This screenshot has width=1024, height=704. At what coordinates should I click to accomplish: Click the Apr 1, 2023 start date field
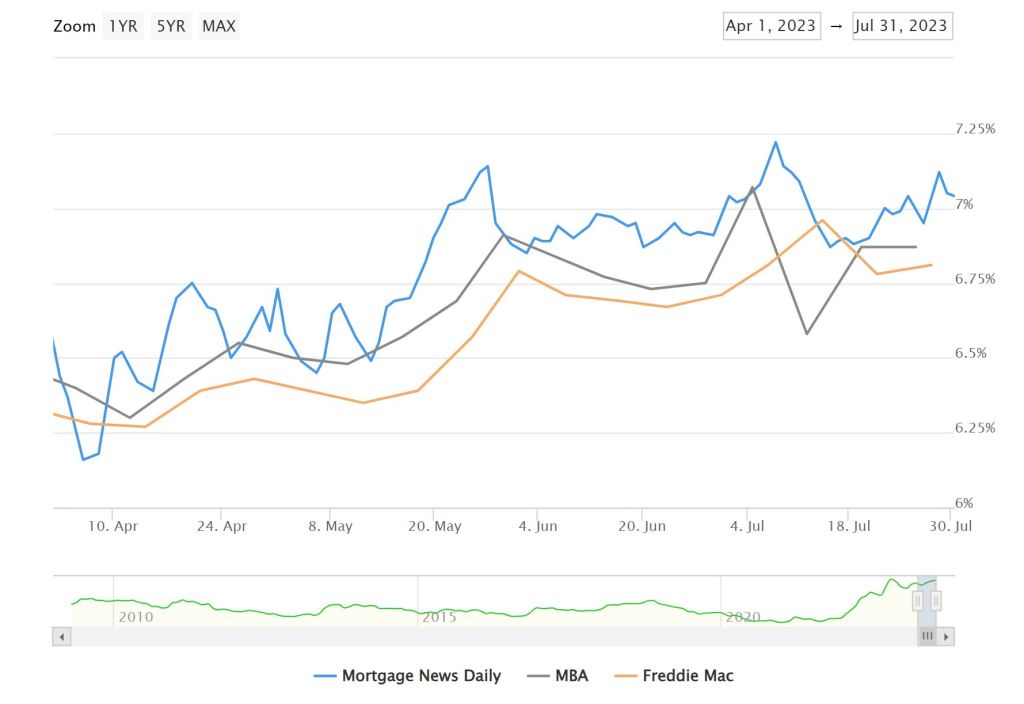tap(770, 26)
